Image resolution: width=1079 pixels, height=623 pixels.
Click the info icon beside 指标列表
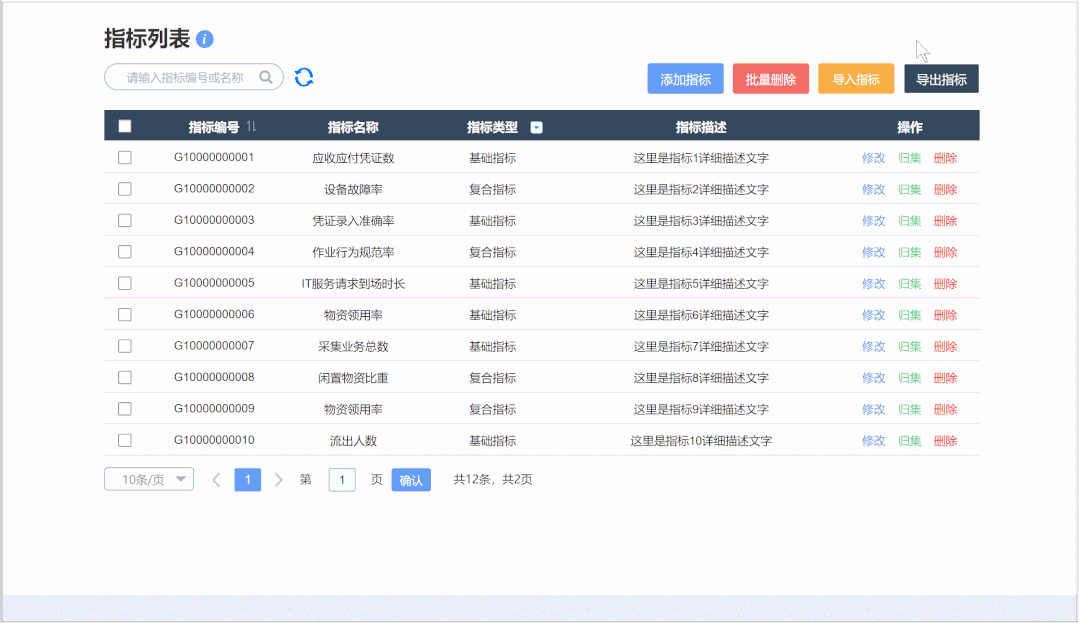[204, 39]
